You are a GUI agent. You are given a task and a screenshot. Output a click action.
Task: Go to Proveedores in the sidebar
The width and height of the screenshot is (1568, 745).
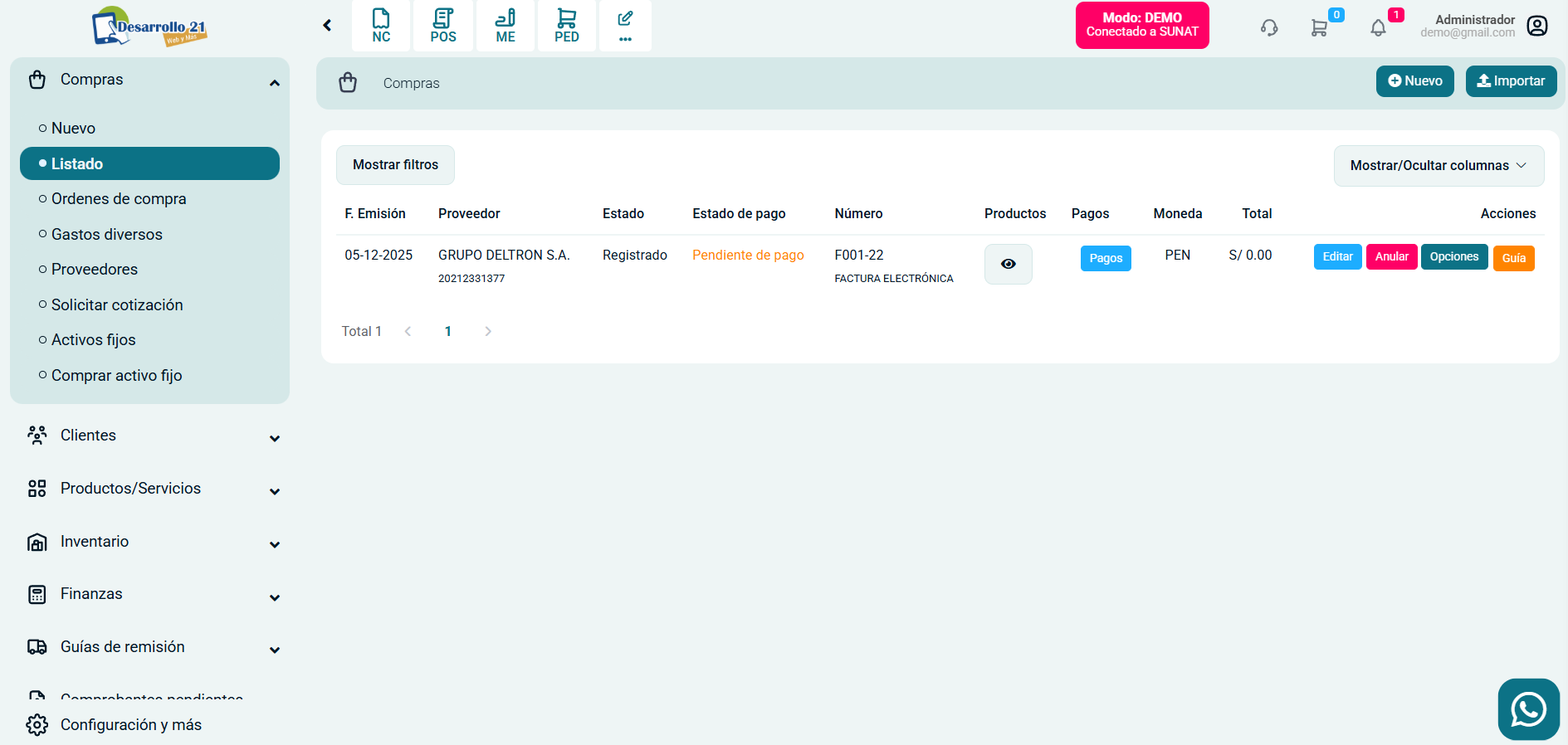coord(95,270)
